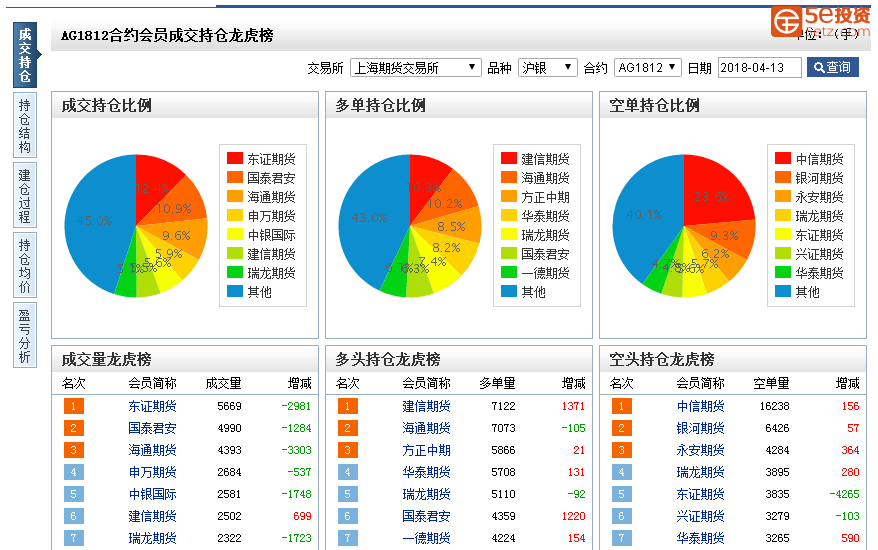Click the 日期 field with 2018-04-13

[x=759, y=68]
